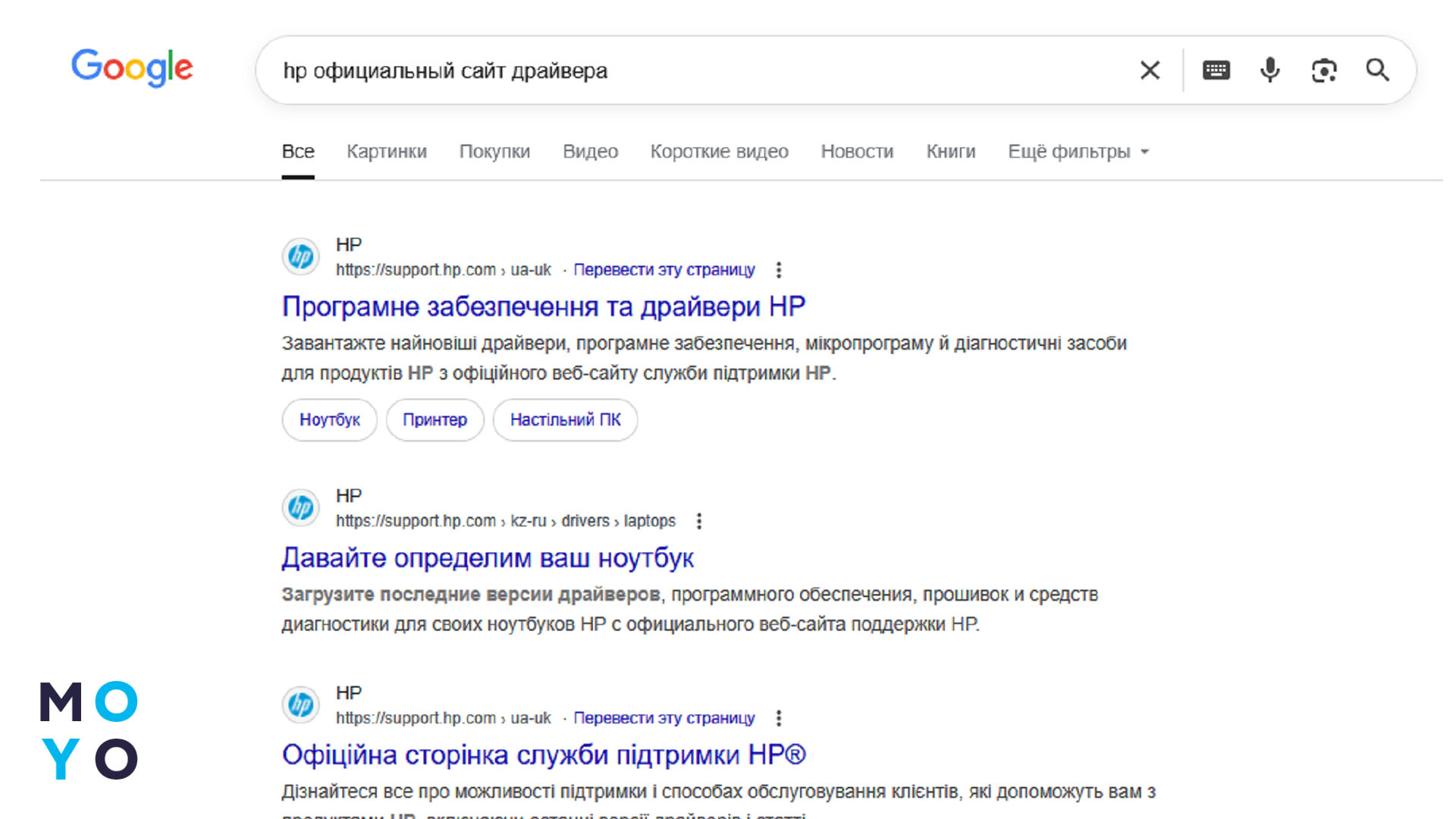Switch to the Картинки tab

pyautogui.click(x=387, y=151)
